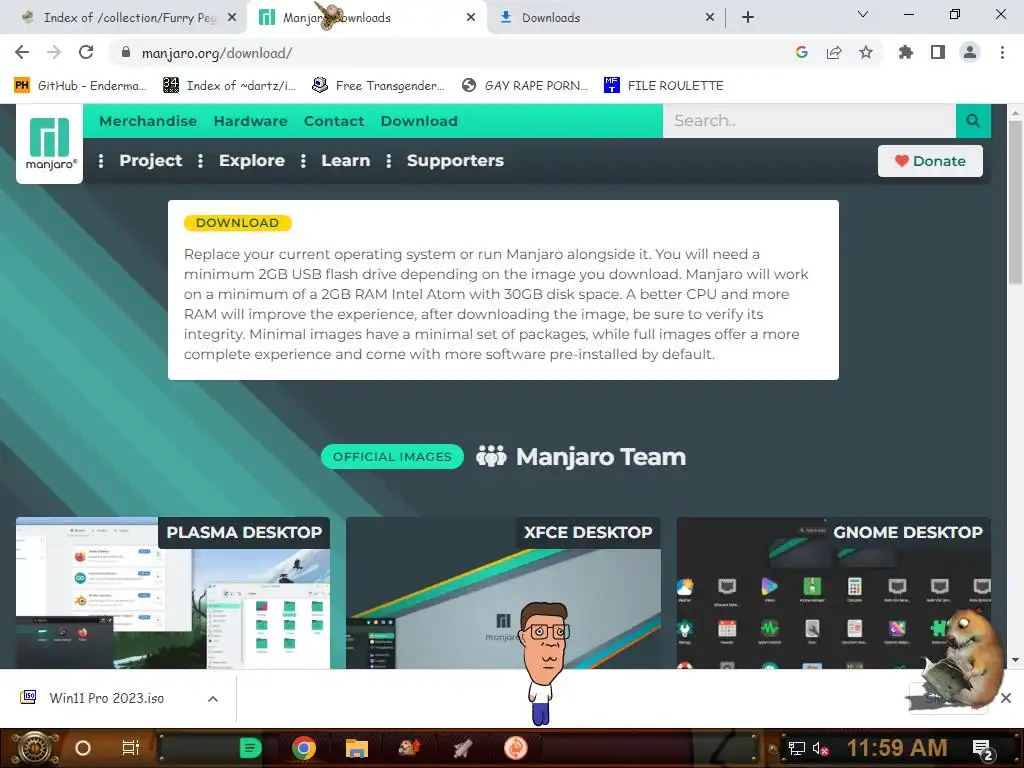Open a new browser tab
Screen dimensions: 1024x768
click(748, 18)
